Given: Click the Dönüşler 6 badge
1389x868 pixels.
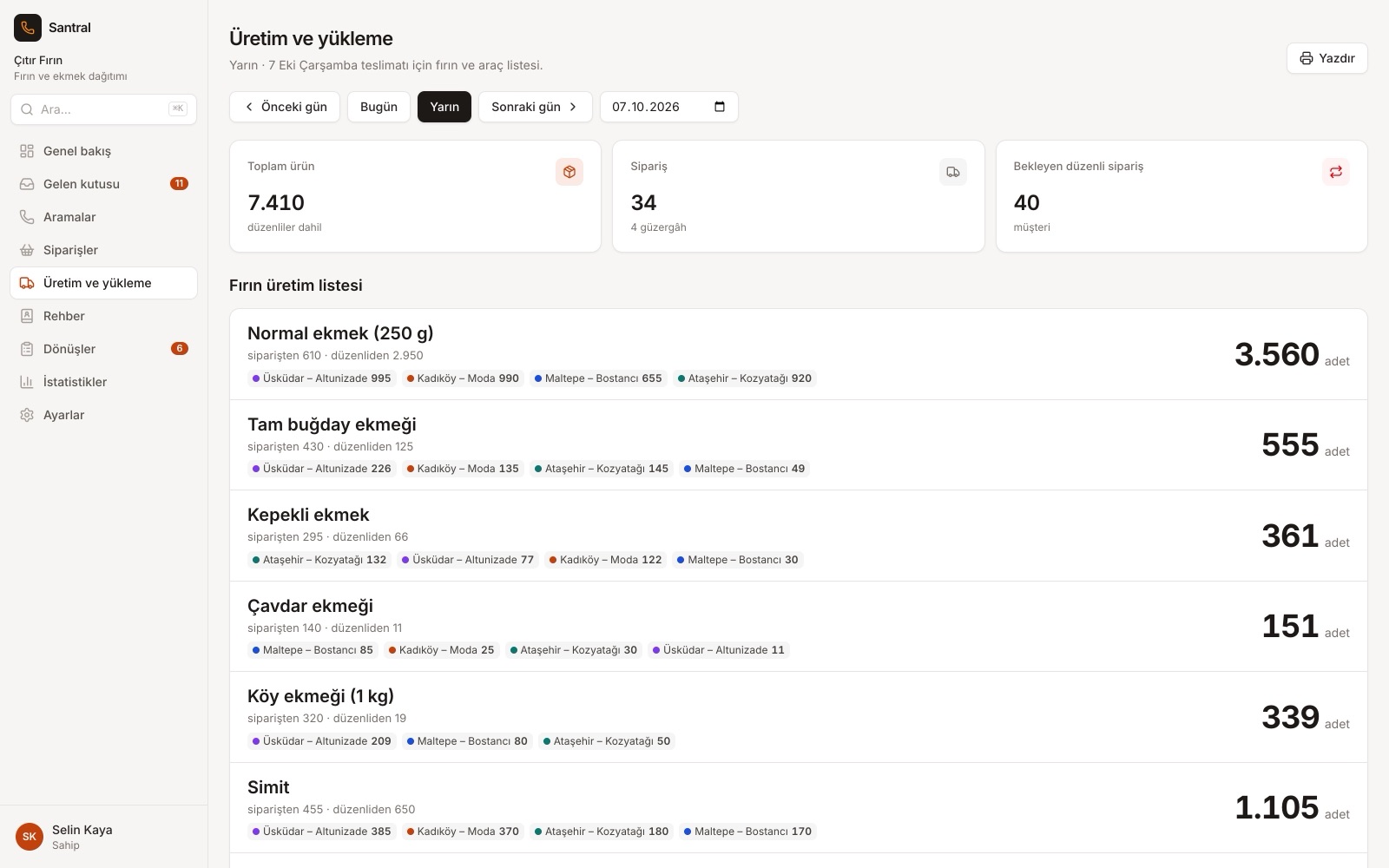Looking at the screenshot, I should (180, 349).
